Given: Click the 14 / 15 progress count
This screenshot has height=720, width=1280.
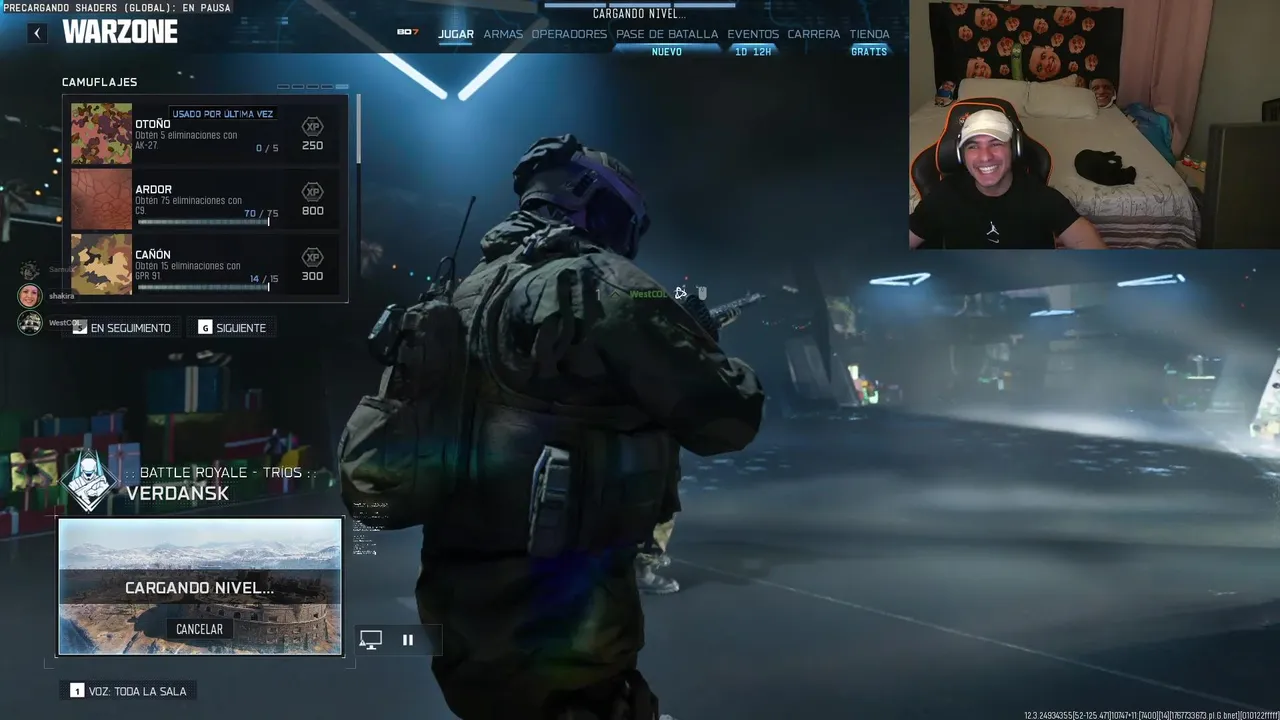Looking at the screenshot, I should click(264, 278).
